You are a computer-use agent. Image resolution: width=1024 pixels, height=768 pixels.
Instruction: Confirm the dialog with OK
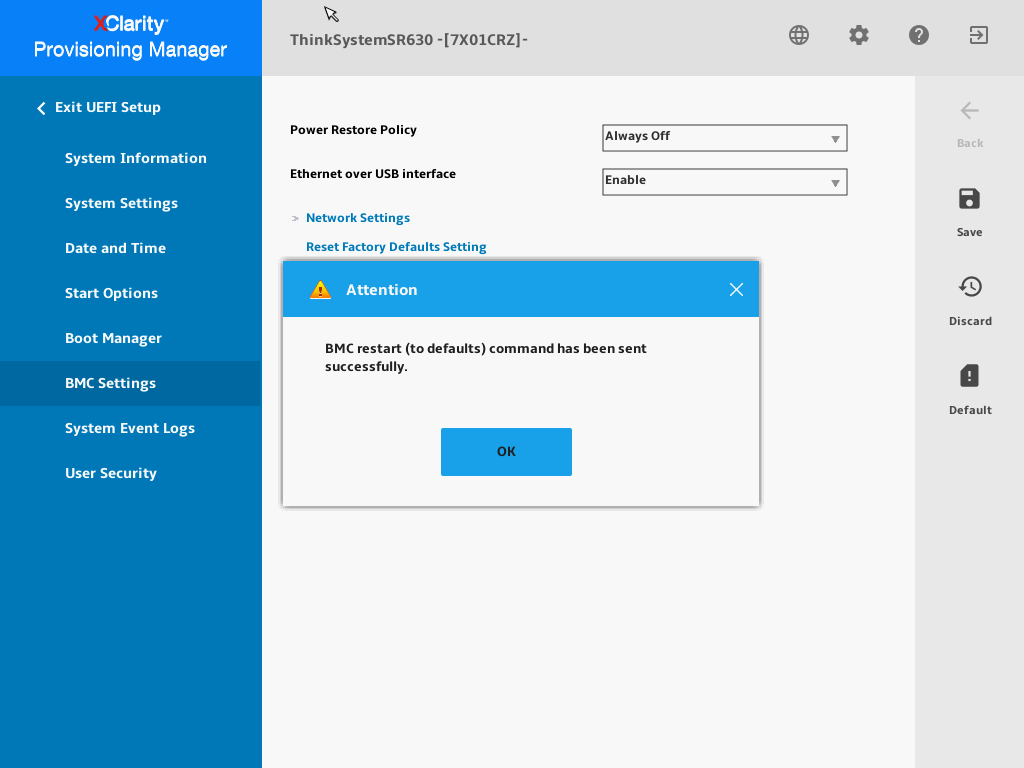pos(506,452)
